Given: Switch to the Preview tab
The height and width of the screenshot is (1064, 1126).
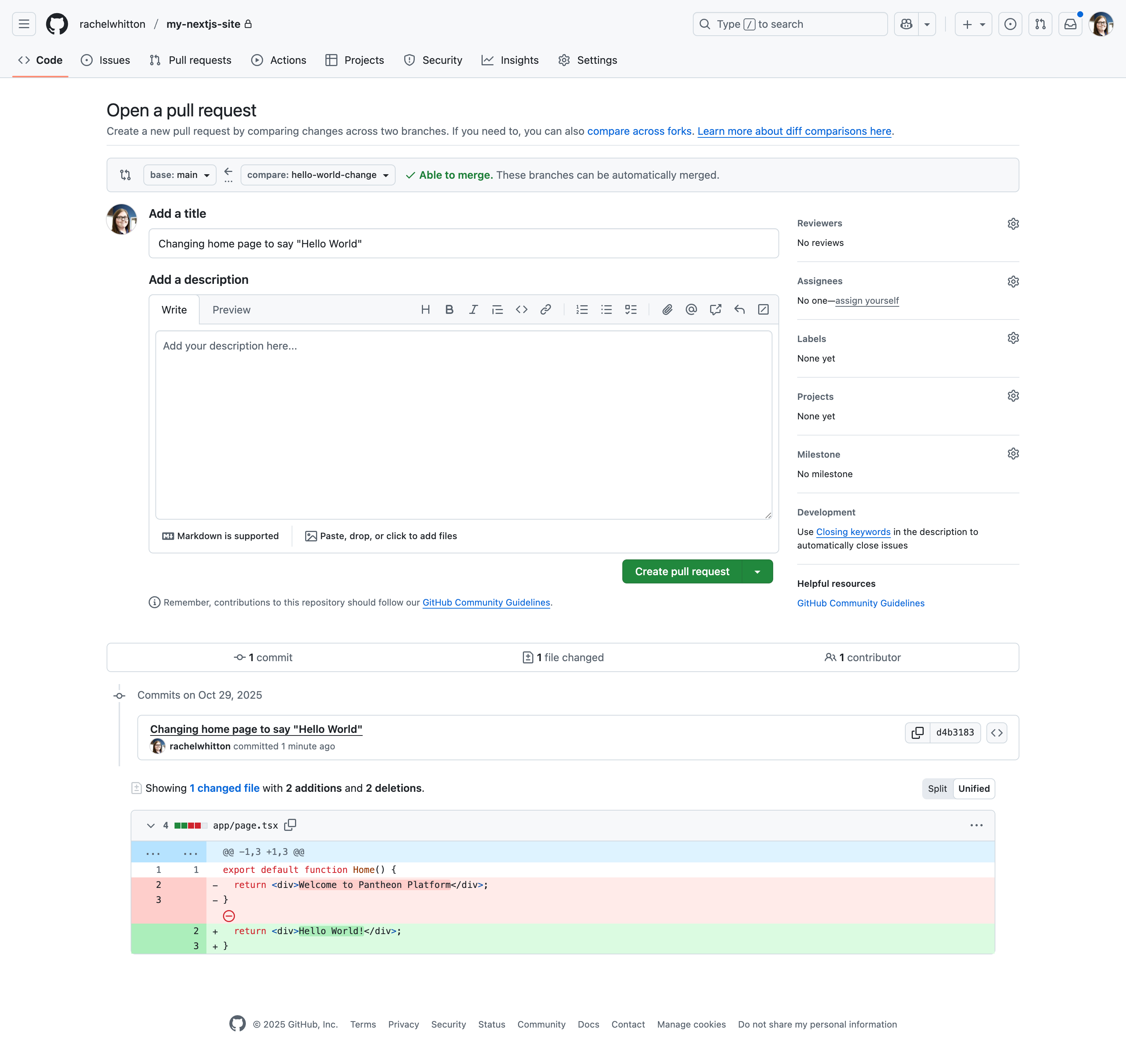Looking at the screenshot, I should tap(231, 310).
